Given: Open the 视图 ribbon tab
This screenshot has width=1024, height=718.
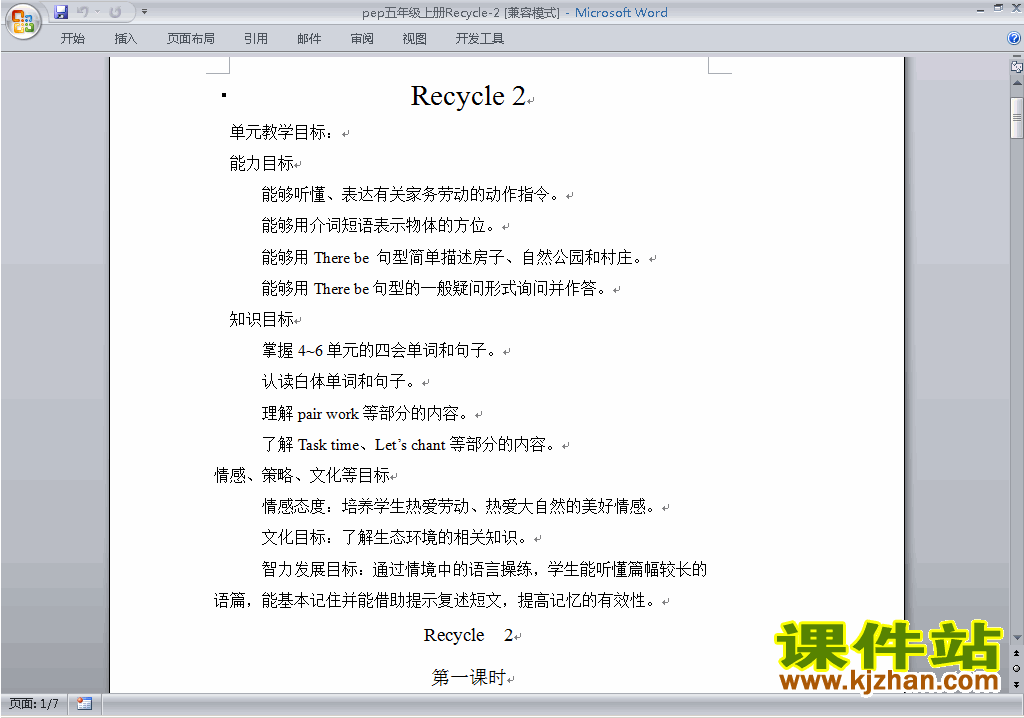Looking at the screenshot, I should click(x=415, y=39).
